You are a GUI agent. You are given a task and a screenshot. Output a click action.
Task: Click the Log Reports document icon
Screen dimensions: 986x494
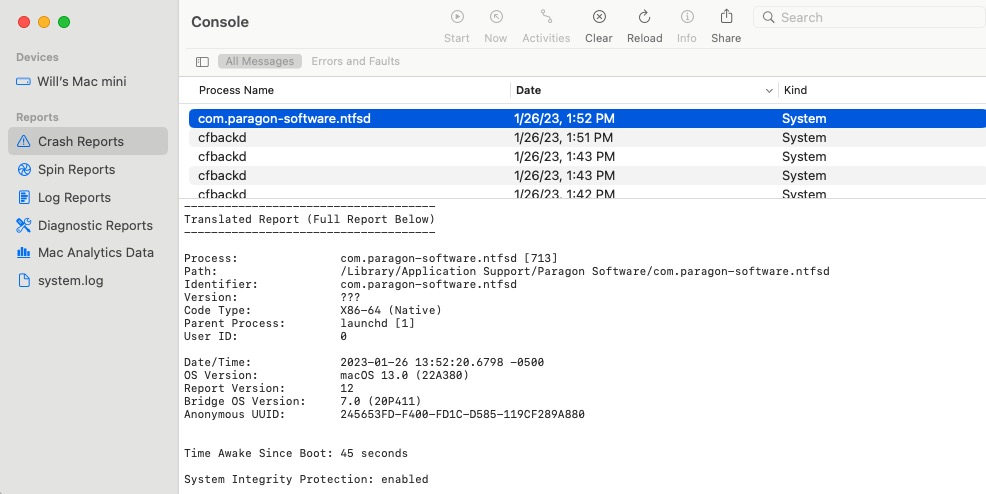(x=24, y=197)
